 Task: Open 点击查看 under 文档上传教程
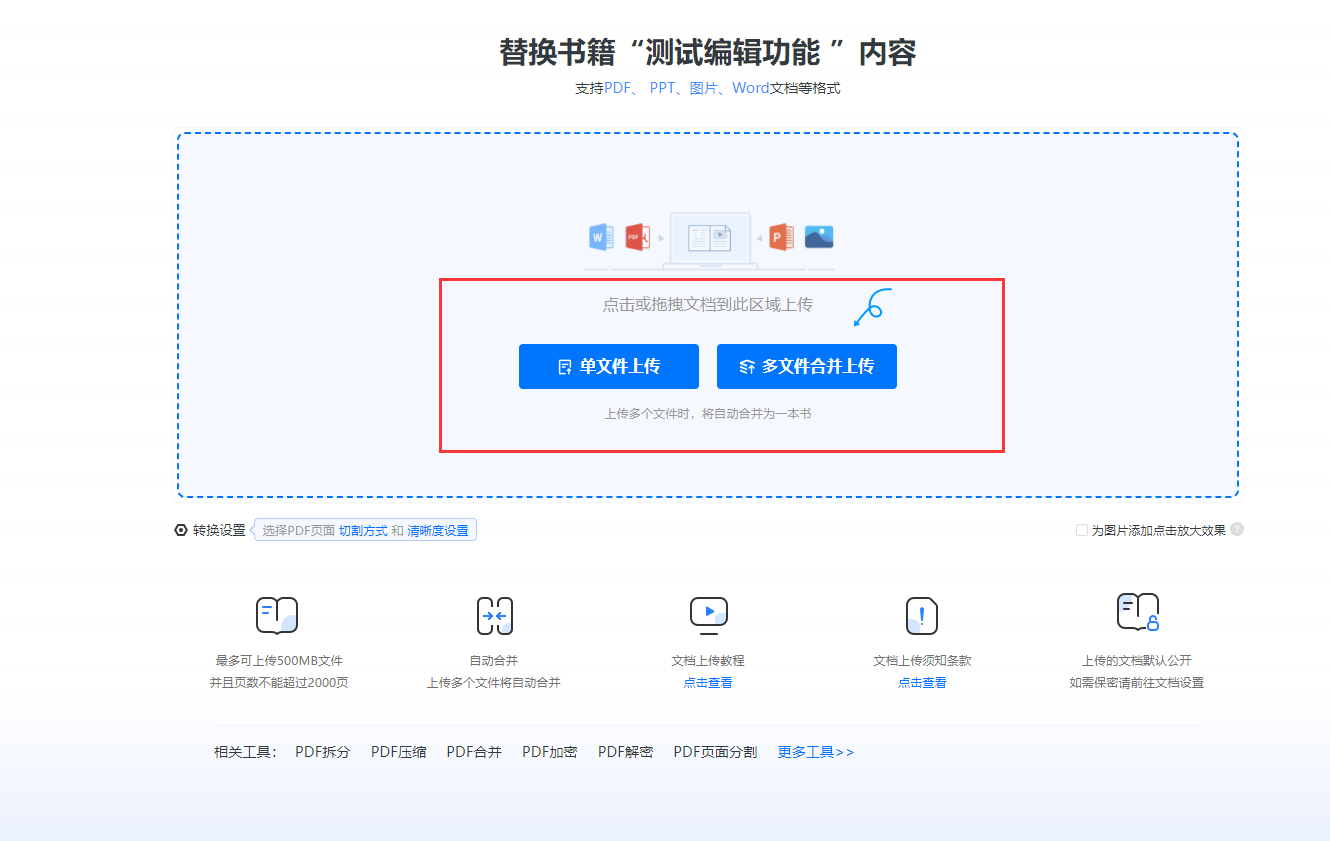(708, 683)
